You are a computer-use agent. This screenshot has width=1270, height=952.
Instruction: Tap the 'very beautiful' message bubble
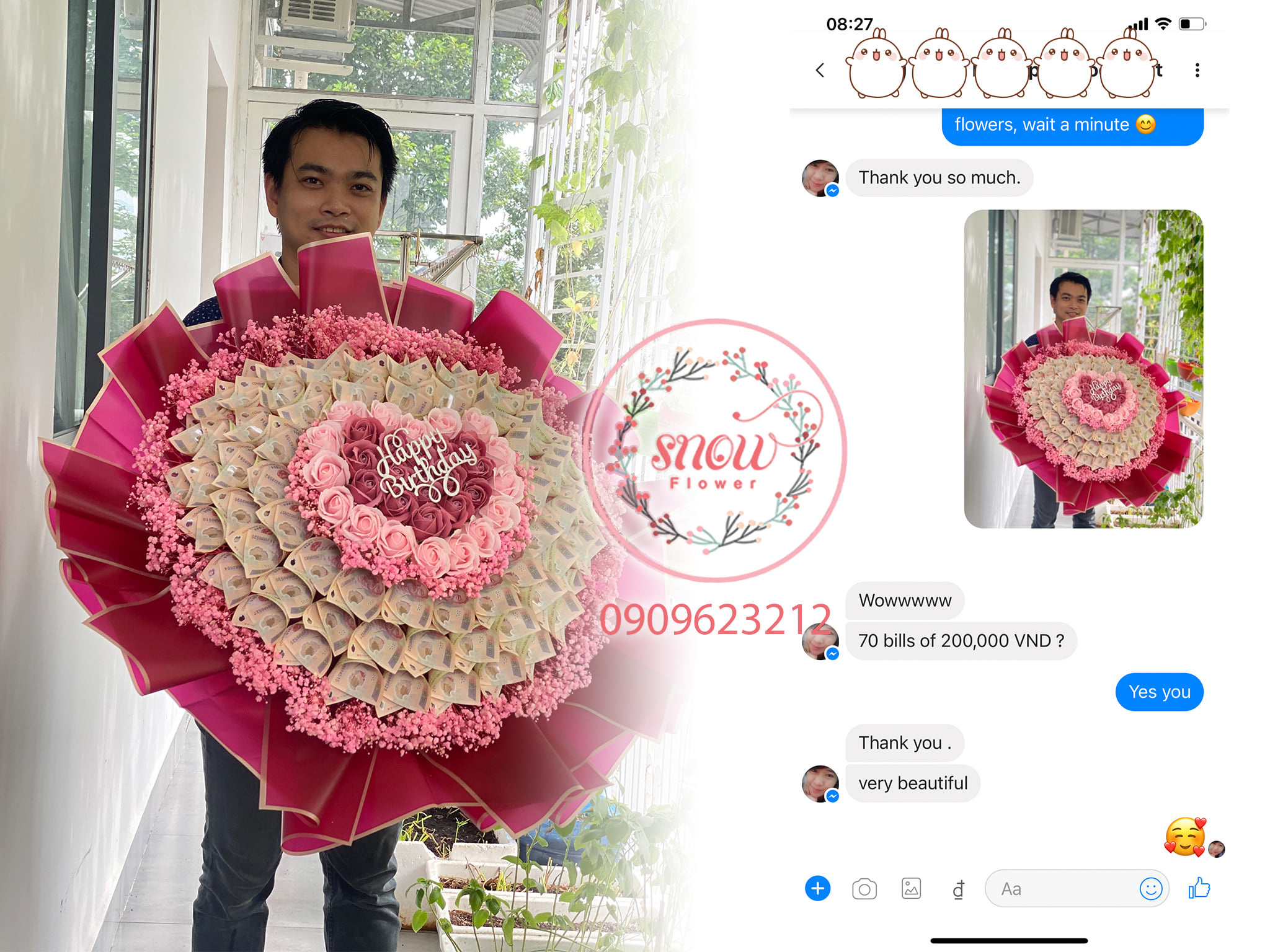912,783
